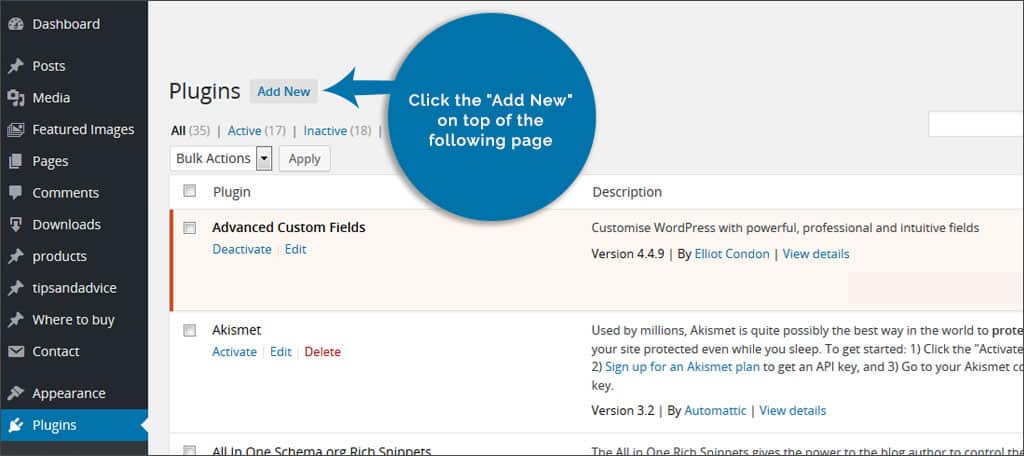Open Automattic author link
Image resolution: width=1024 pixels, height=456 pixels.
[715, 411]
